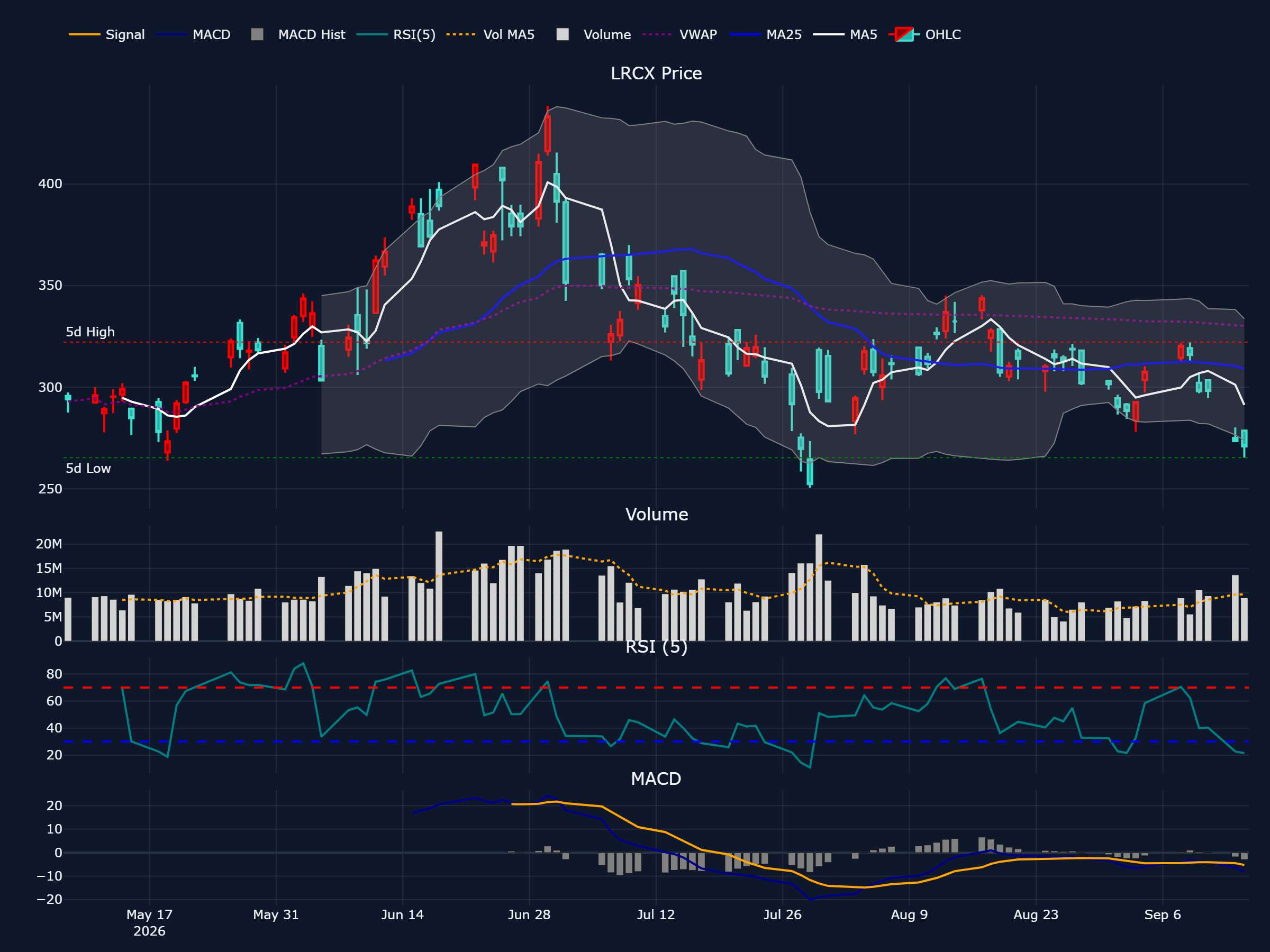Click the lowest teal candlestick near 250
The width and height of the screenshot is (1270, 952).
point(810,472)
